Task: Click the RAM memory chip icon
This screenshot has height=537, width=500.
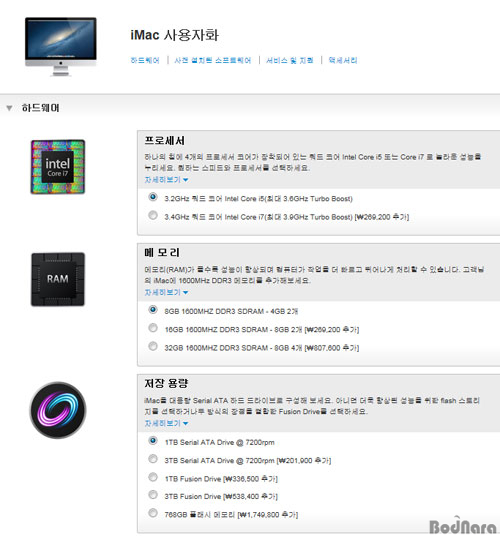Action: (58, 279)
